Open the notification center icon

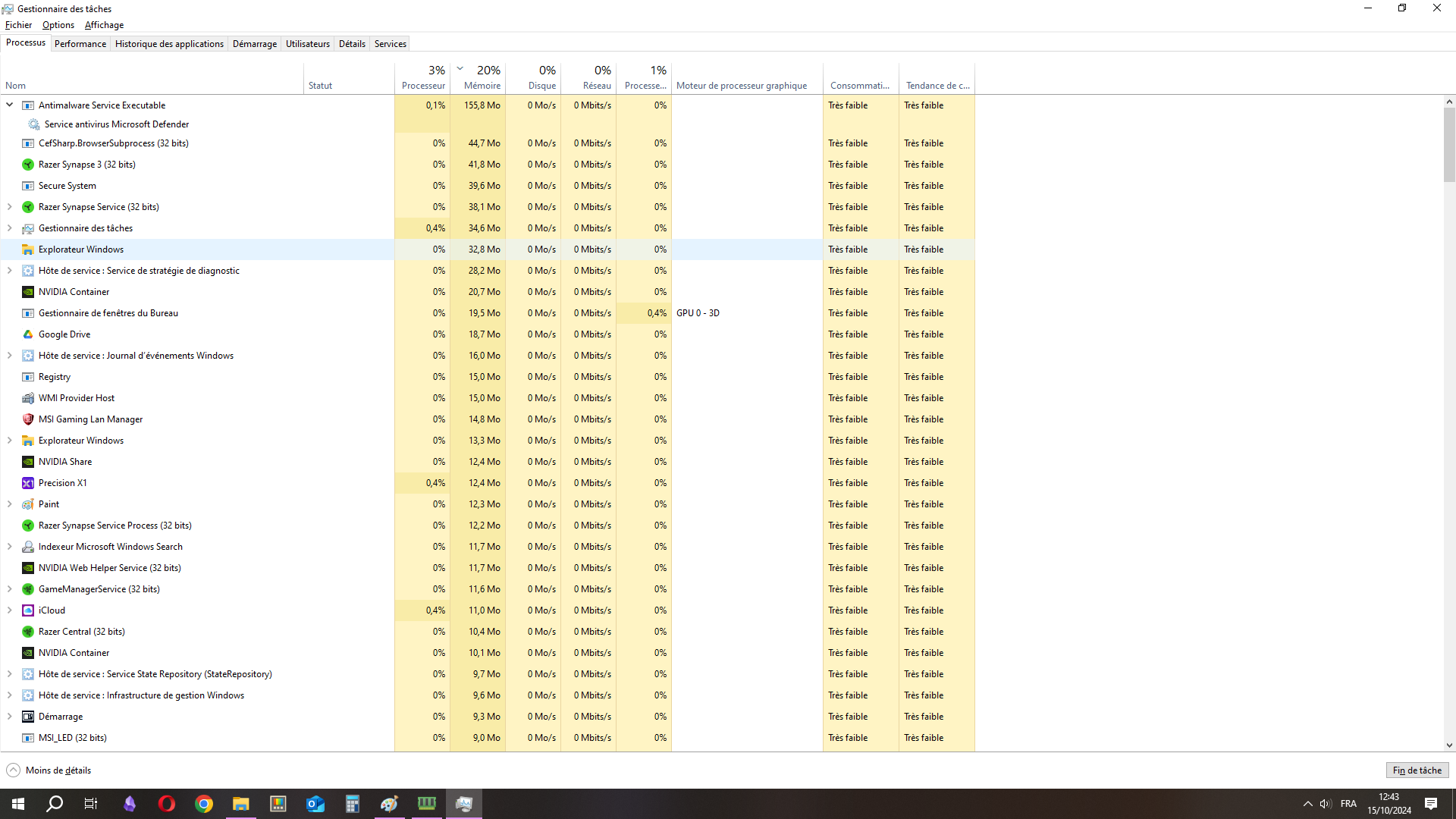coord(1431,804)
